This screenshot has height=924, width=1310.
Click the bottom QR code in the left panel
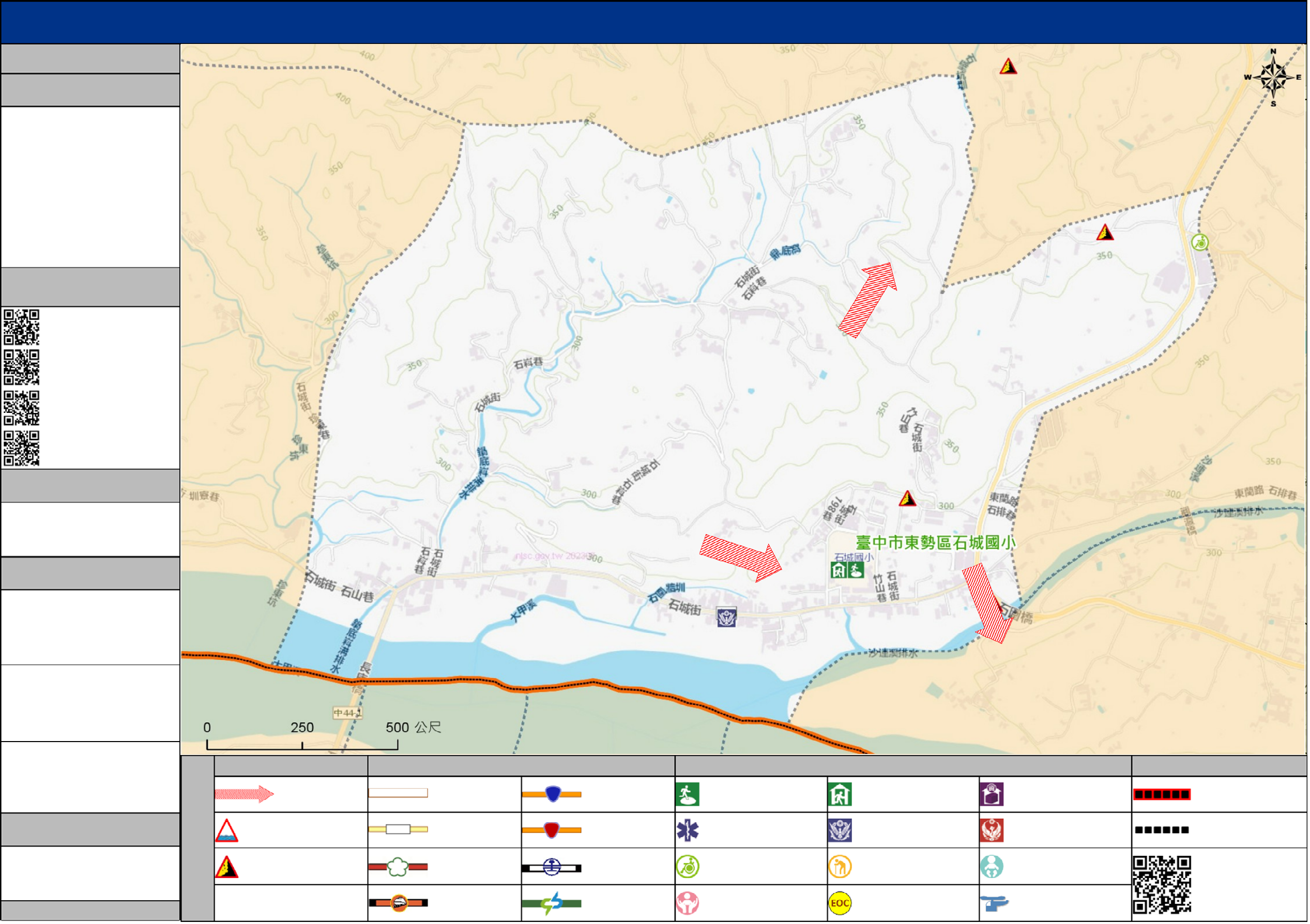click(x=22, y=449)
